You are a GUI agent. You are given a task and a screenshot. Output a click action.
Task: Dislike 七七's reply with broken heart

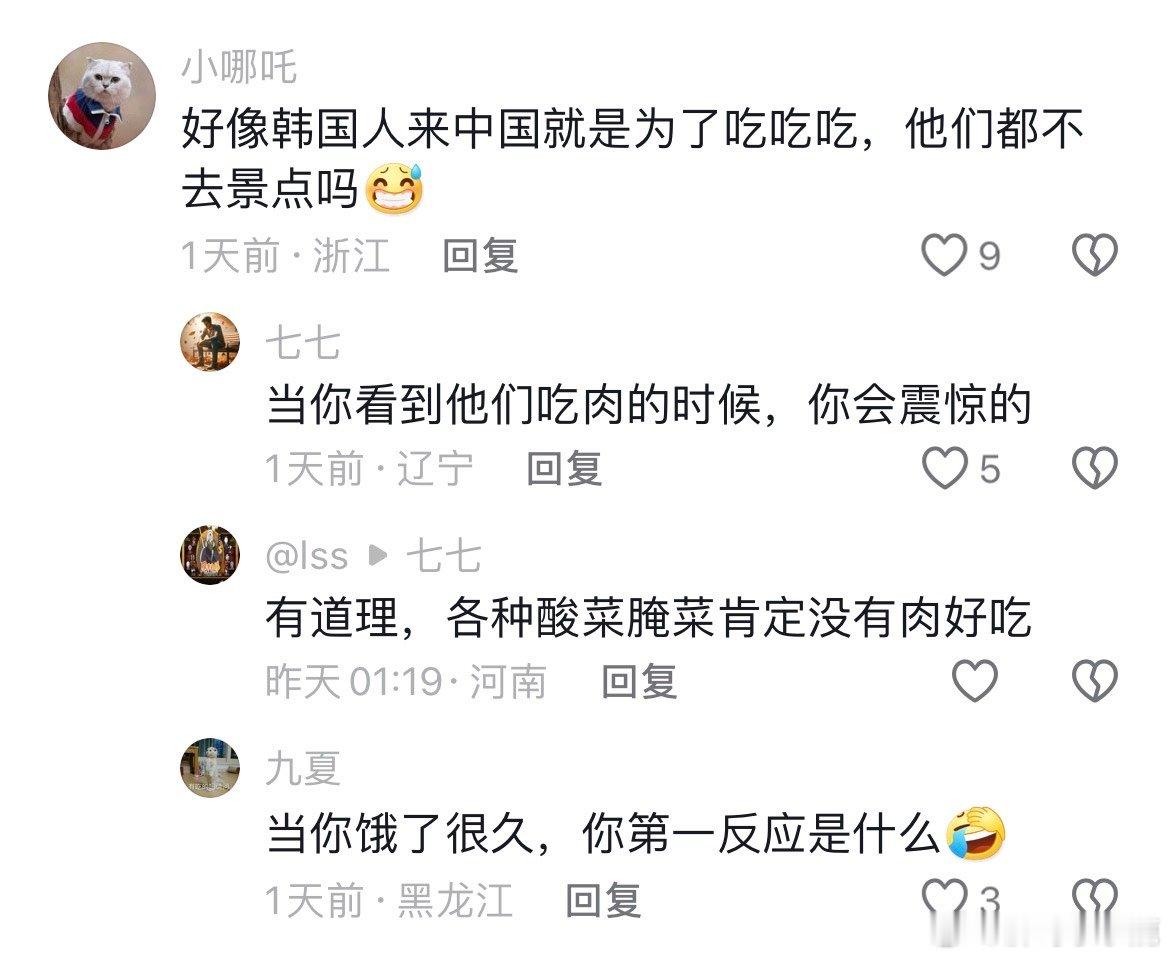(x=1095, y=468)
